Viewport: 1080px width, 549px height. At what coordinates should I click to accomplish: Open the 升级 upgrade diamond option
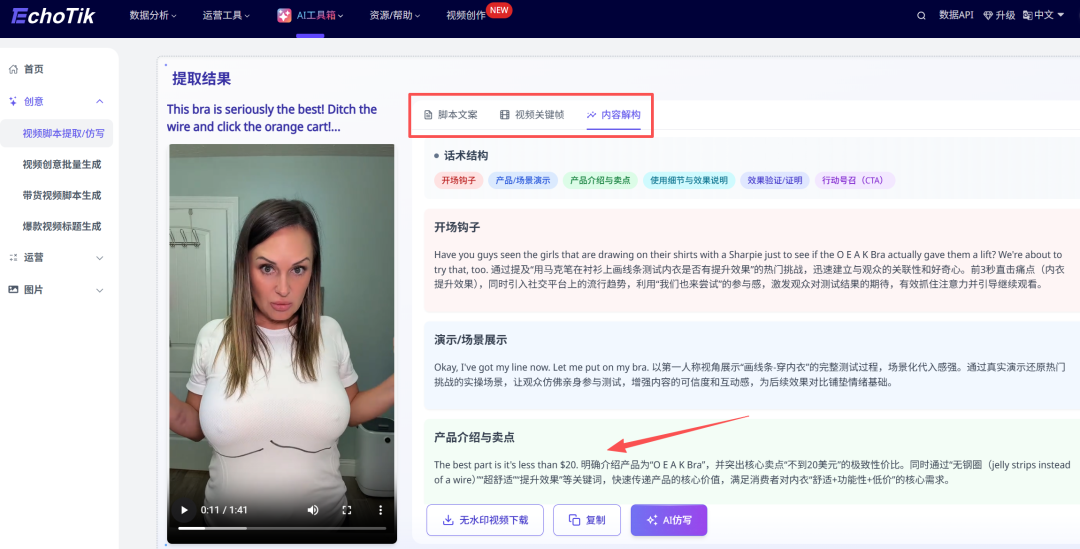pyautogui.click(x=998, y=15)
